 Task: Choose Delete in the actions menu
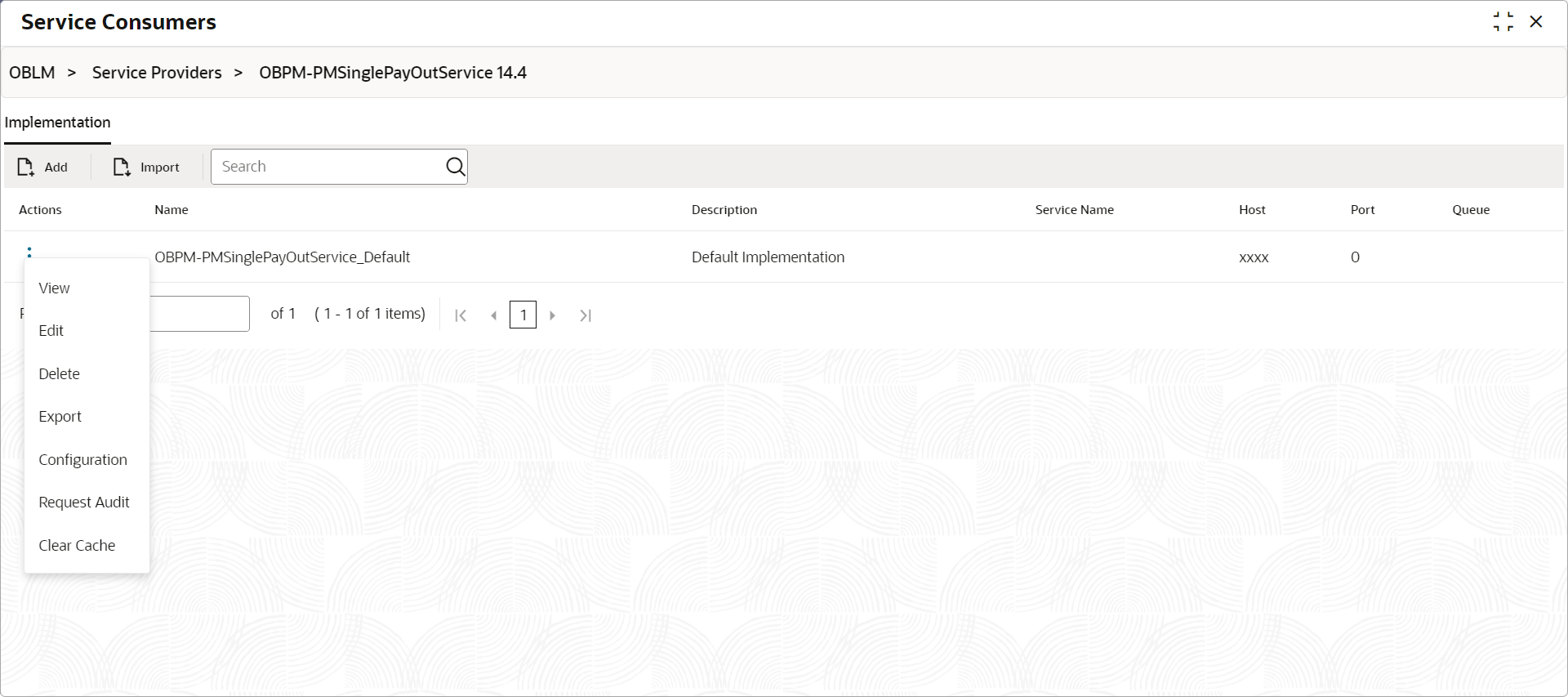point(59,373)
